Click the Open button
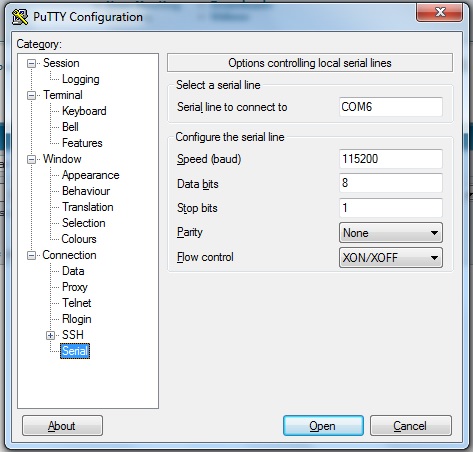The image size is (473, 452). (x=323, y=426)
